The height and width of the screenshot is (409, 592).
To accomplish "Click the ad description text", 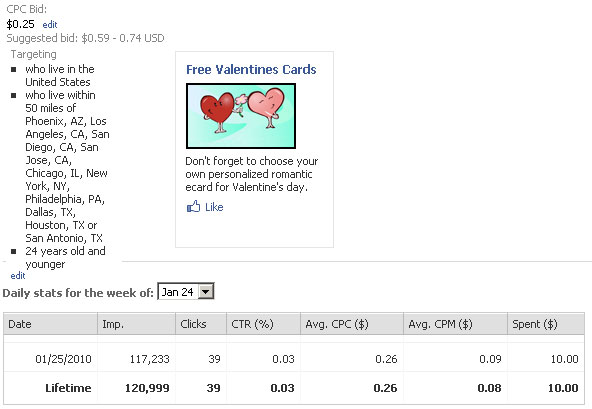I will pos(251,174).
